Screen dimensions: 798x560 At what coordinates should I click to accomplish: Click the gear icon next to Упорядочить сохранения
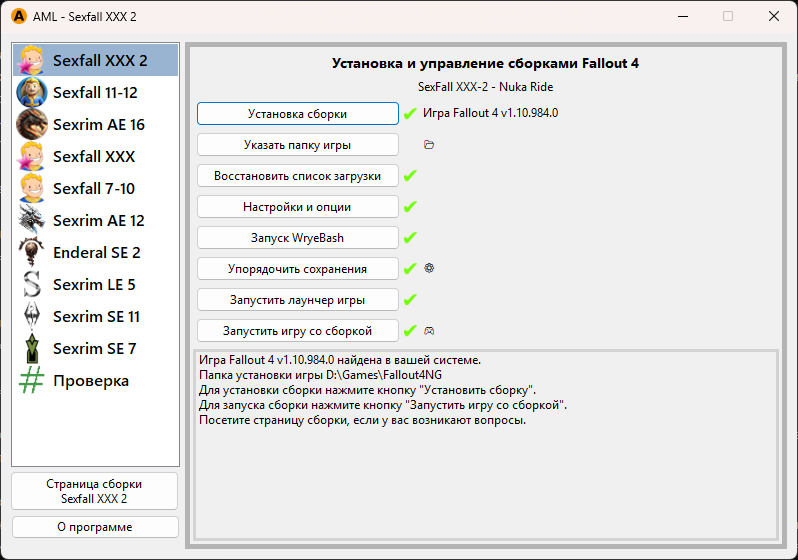click(x=429, y=268)
